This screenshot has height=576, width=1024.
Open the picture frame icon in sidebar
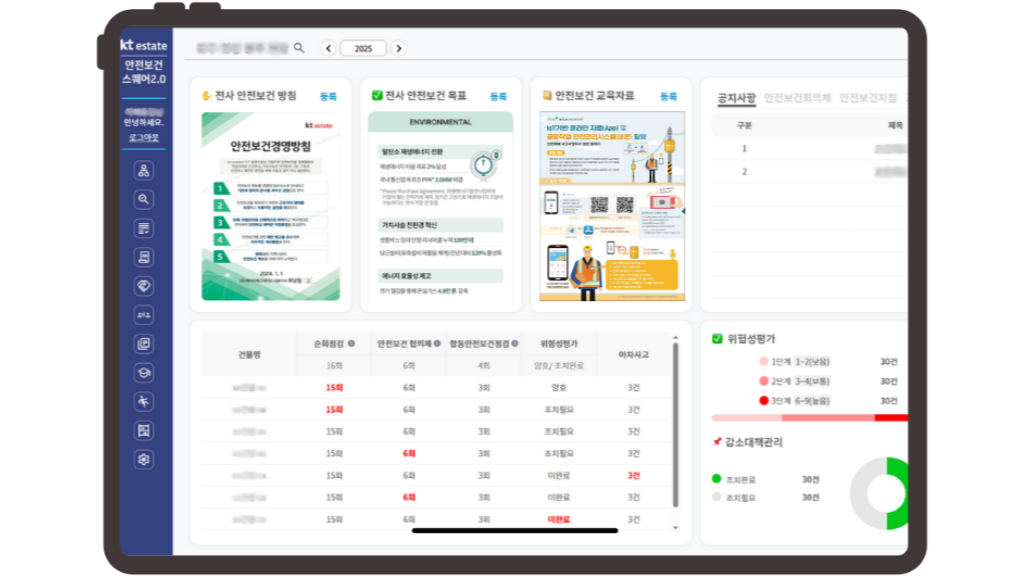[144, 430]
